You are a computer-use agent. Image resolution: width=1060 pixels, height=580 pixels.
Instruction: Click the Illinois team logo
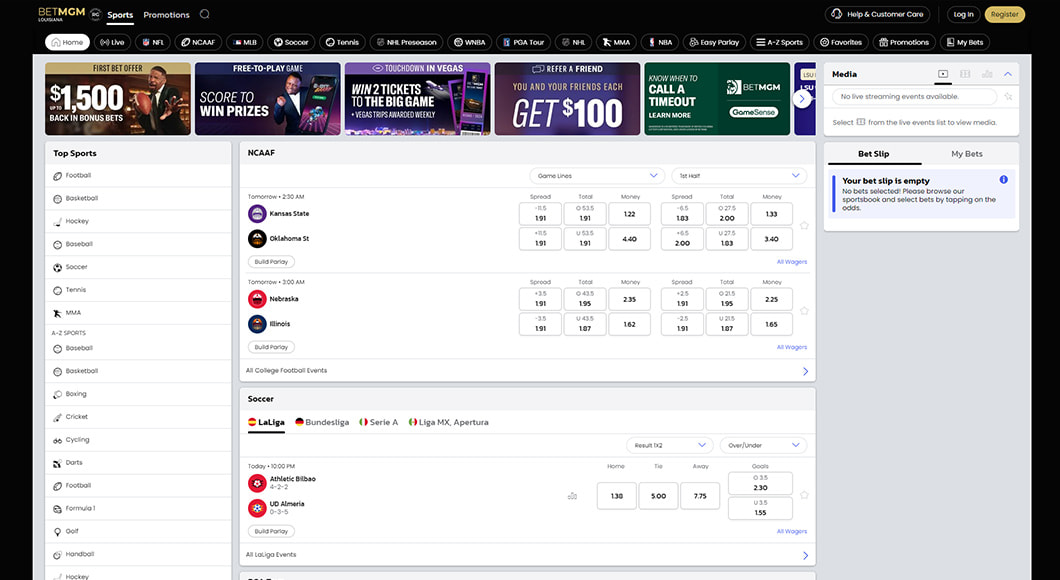(x=257, y=324)
